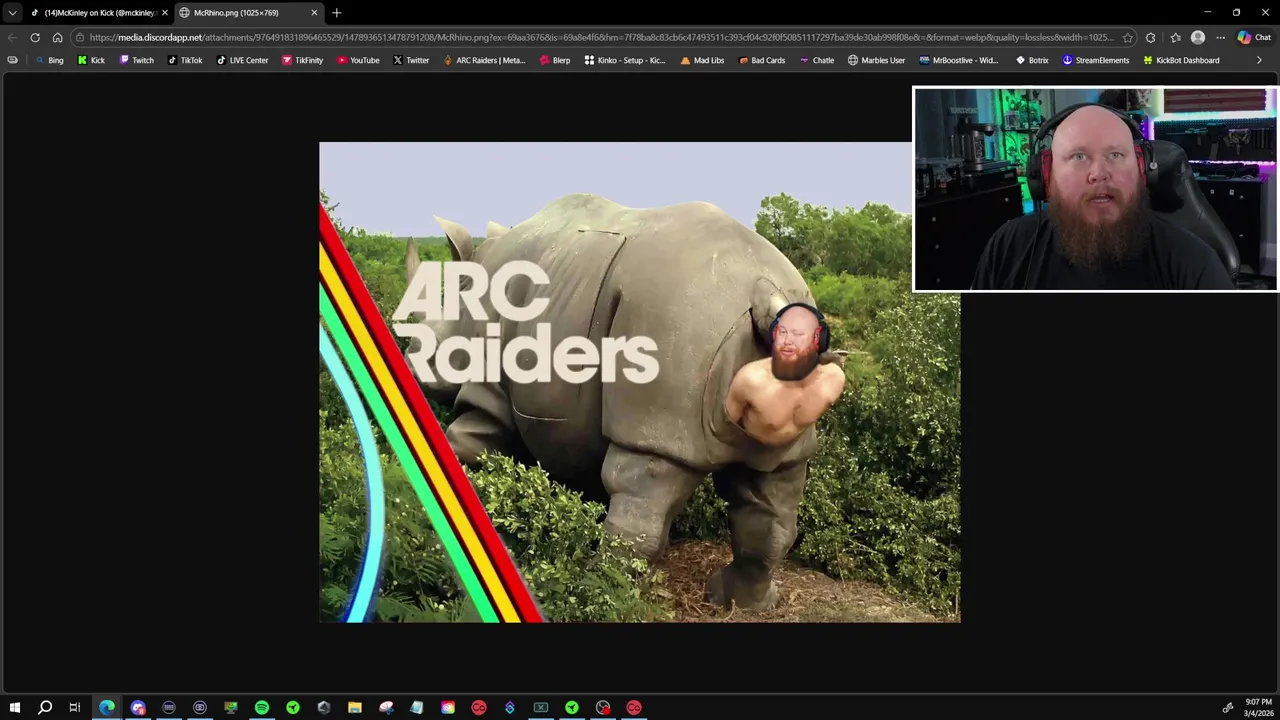This screenshot has height=720, width=1280.
Task: Open the MrBoostlive Widget bookmark
Action: pos(959,60)
